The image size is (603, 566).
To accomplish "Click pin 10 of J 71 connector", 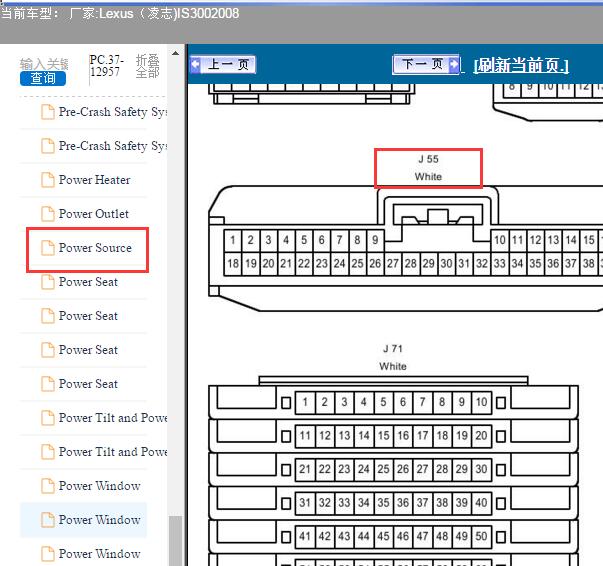I will coord(481,402).
